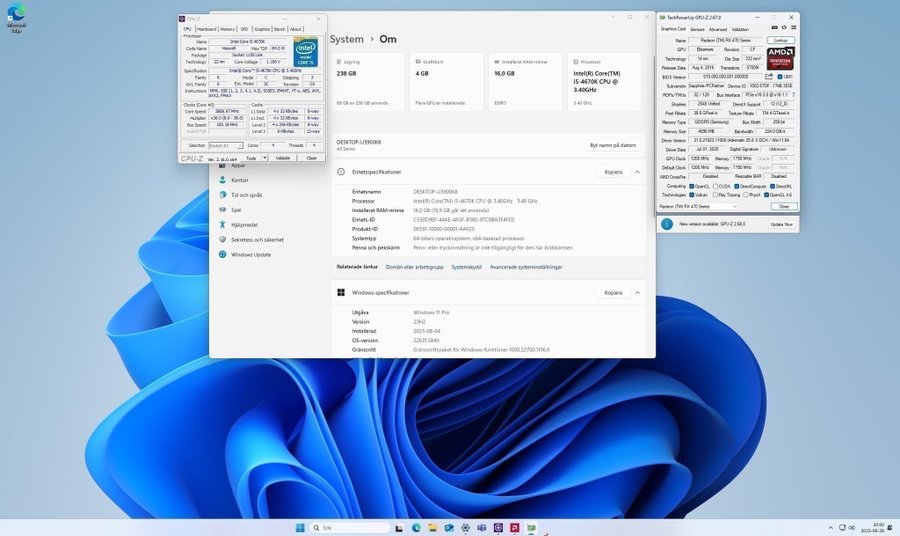
Task: Click Hjälpmedel accessibility icon in sidebar
Action: (x=223, y=225)
